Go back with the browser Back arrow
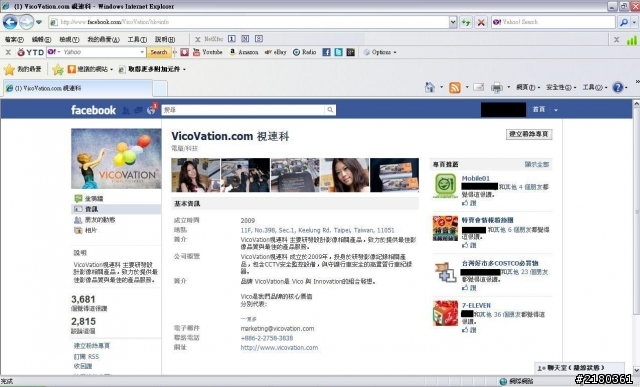Screen dimensions: 640x387 tap(10, 22)
